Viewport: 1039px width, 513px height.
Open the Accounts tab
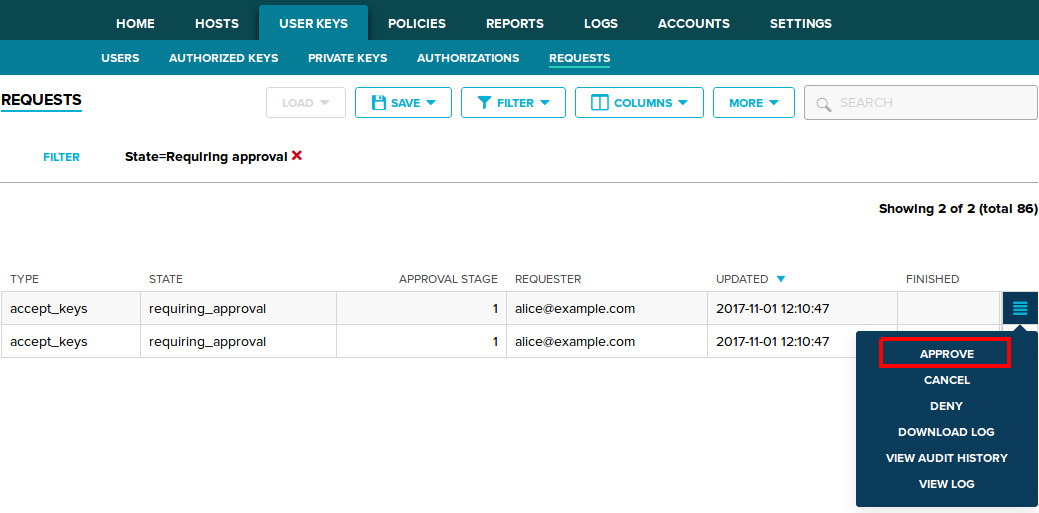coord(694,23)
